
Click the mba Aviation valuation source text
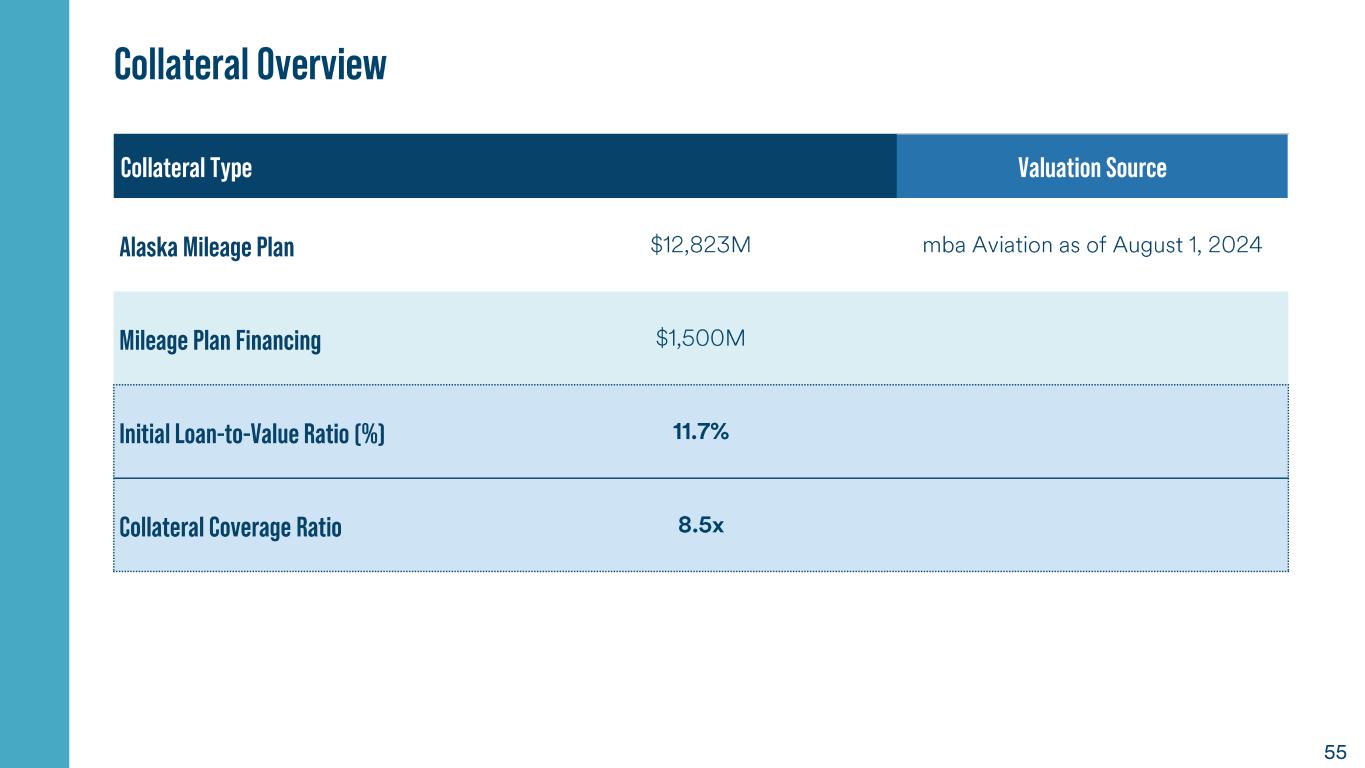coord(1091,245)
